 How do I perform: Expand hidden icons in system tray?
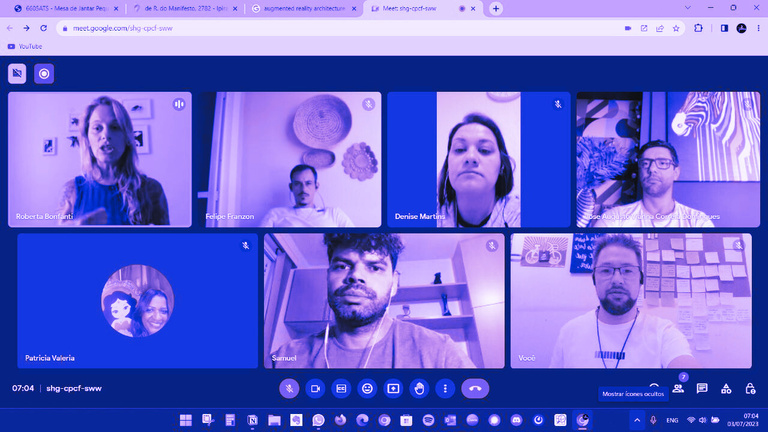tap(636, 419)
